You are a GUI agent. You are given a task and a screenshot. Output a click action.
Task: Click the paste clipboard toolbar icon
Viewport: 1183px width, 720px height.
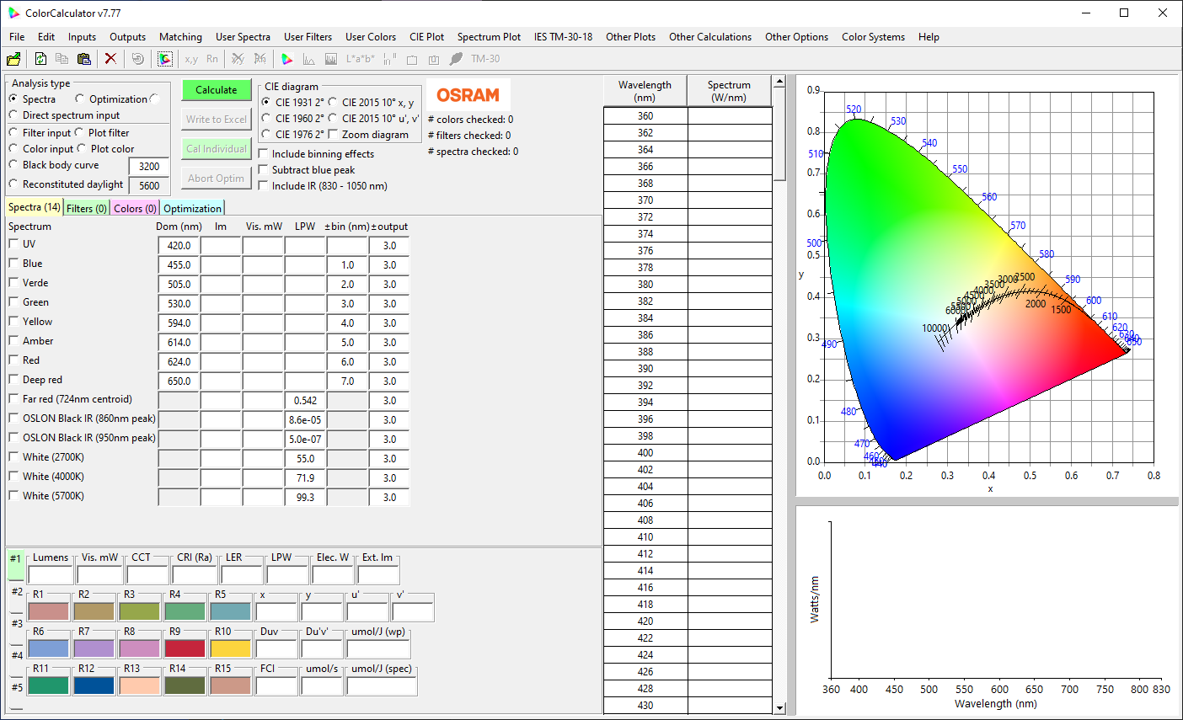[x=84, y=60]
